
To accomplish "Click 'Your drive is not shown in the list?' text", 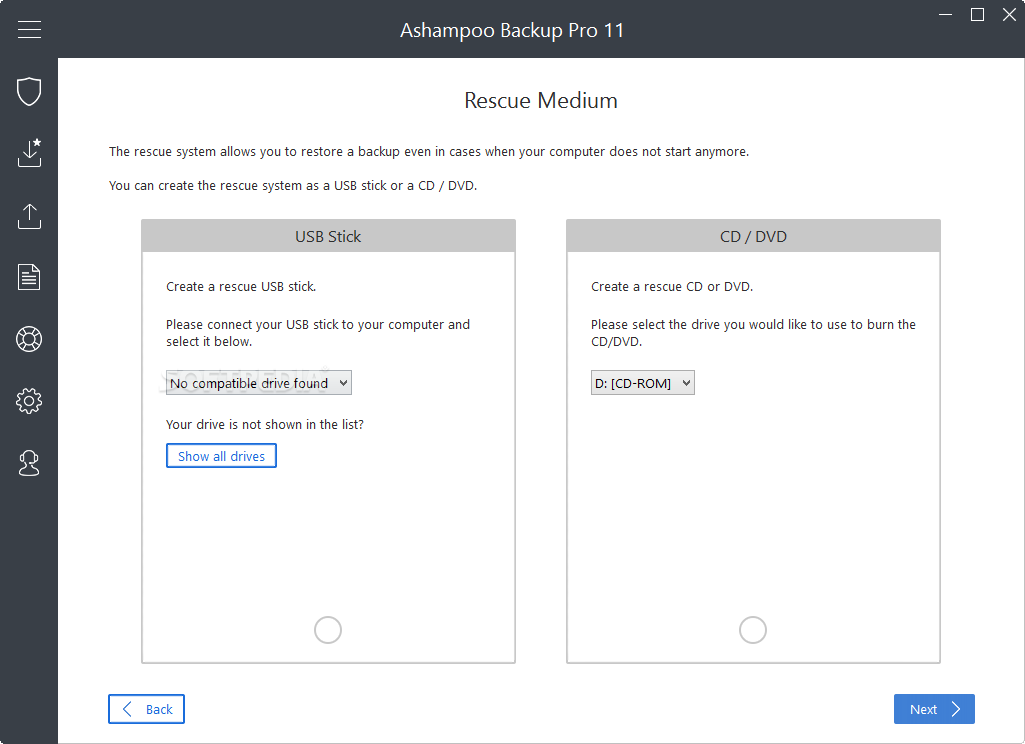I will coord(265,424).
